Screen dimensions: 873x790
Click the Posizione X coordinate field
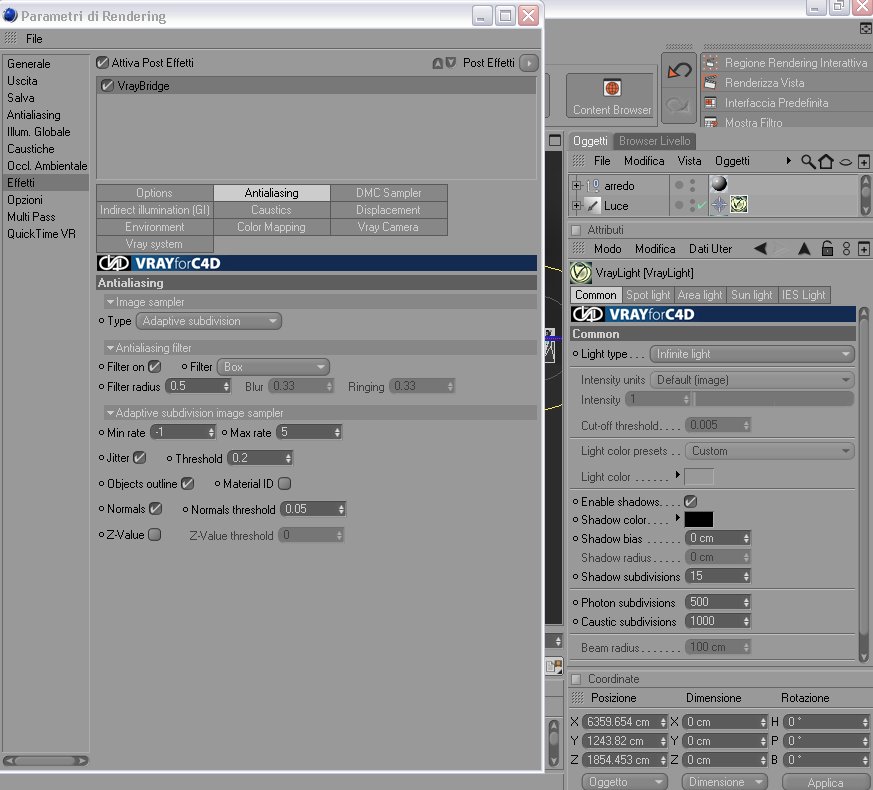[x=624, y=722]
